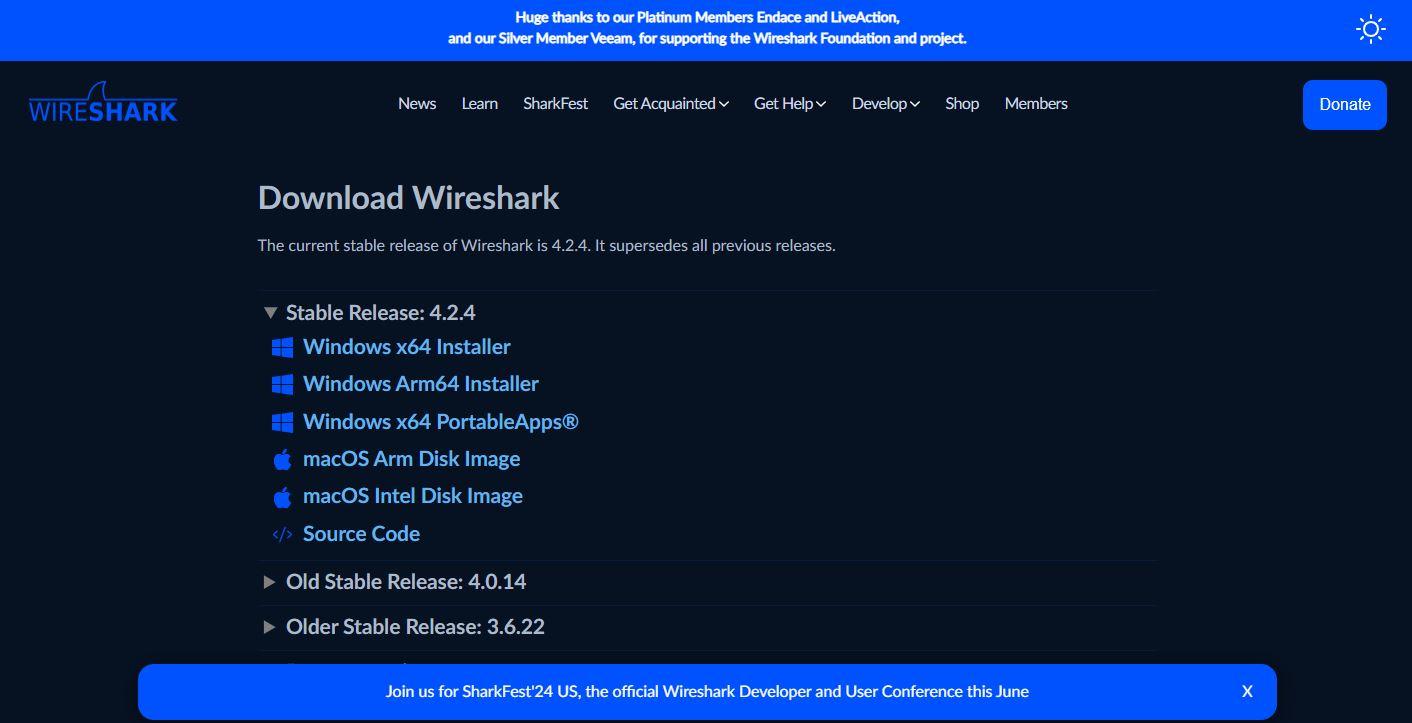Click the code brackets icon beside Source Code
Image resolution: width=1412 pixels, height=723 pixels.
282,534
